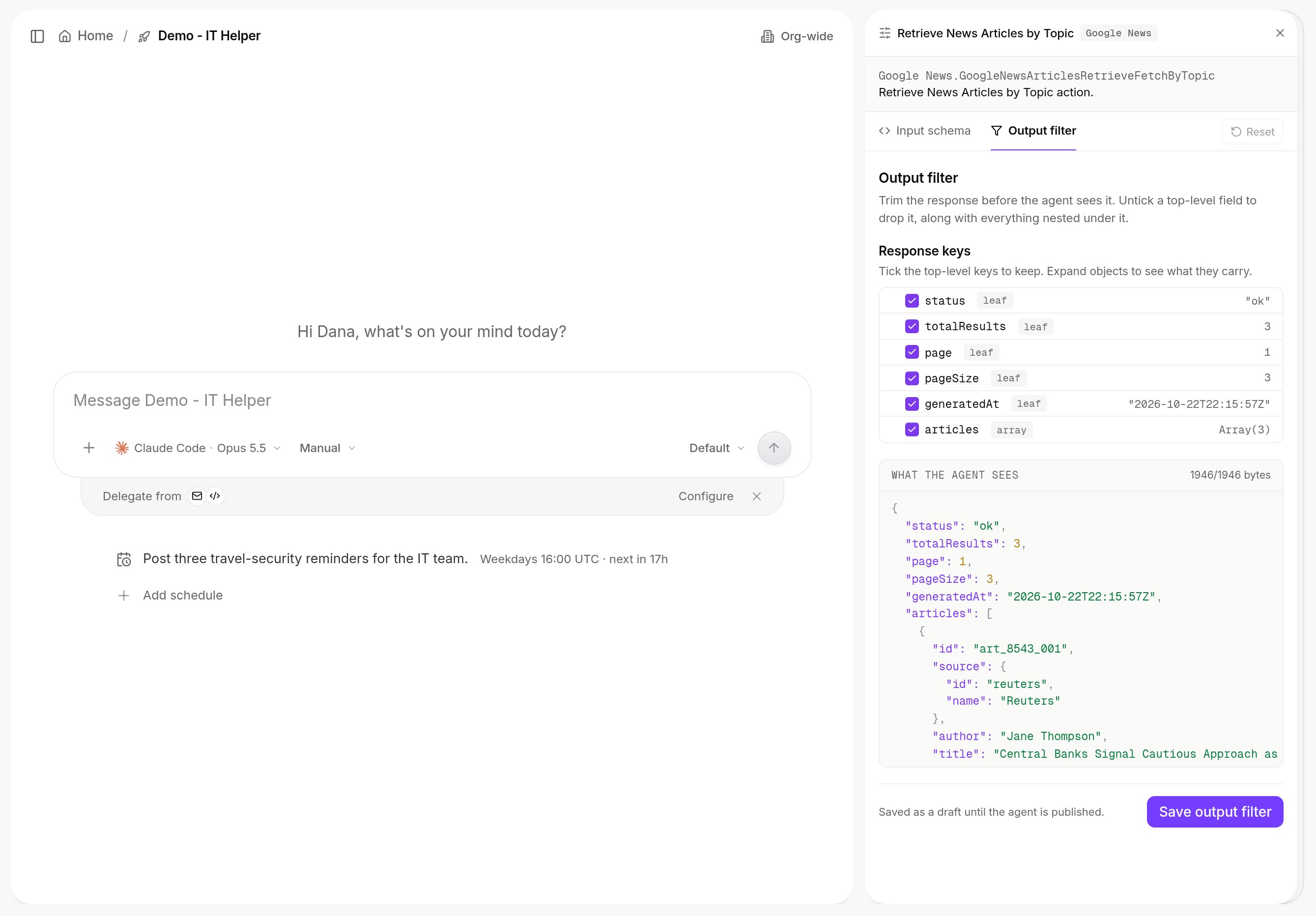Click the Org-wide label
The height and width of the screenshot is (916, 1316).
click(x=807, y=37)
